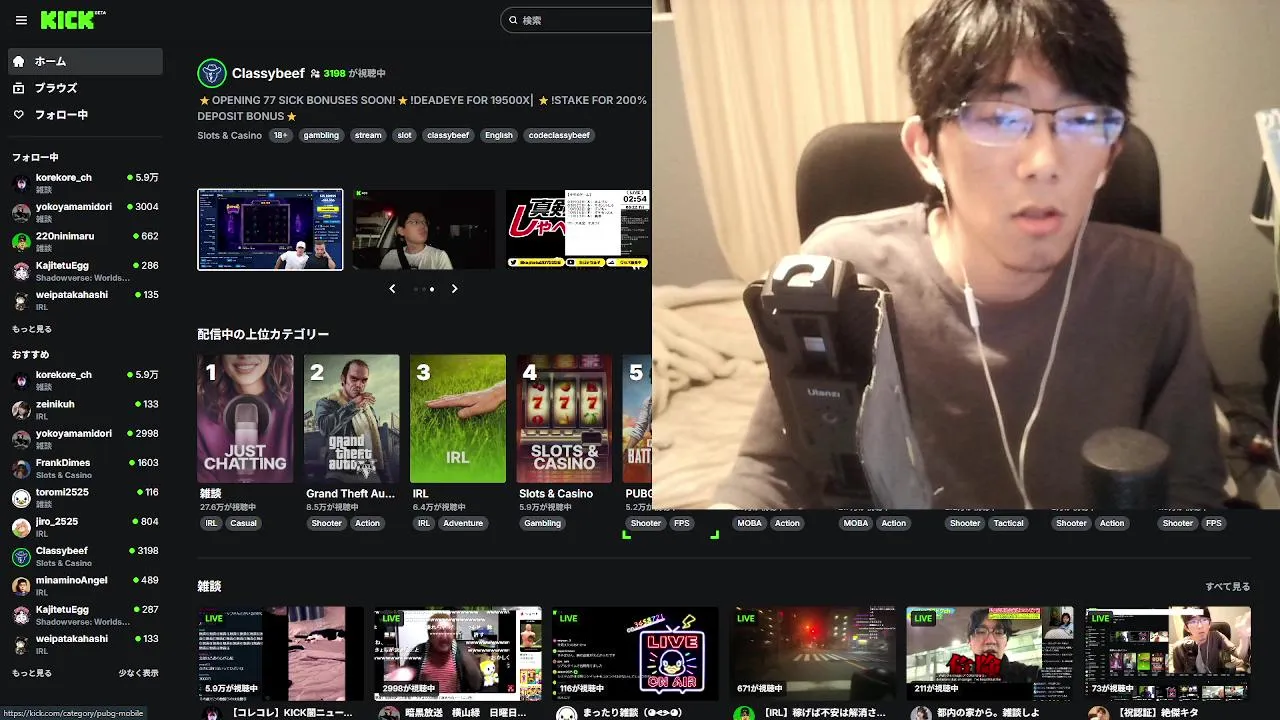The height and width of the screenshot is (720, 1280).
Task: Click inside the 検索 search field
Action: tap(580, 20)
